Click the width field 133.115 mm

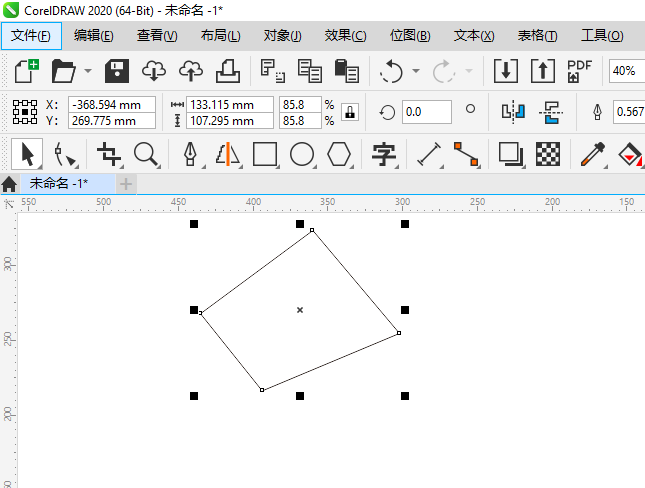[230, 105]
